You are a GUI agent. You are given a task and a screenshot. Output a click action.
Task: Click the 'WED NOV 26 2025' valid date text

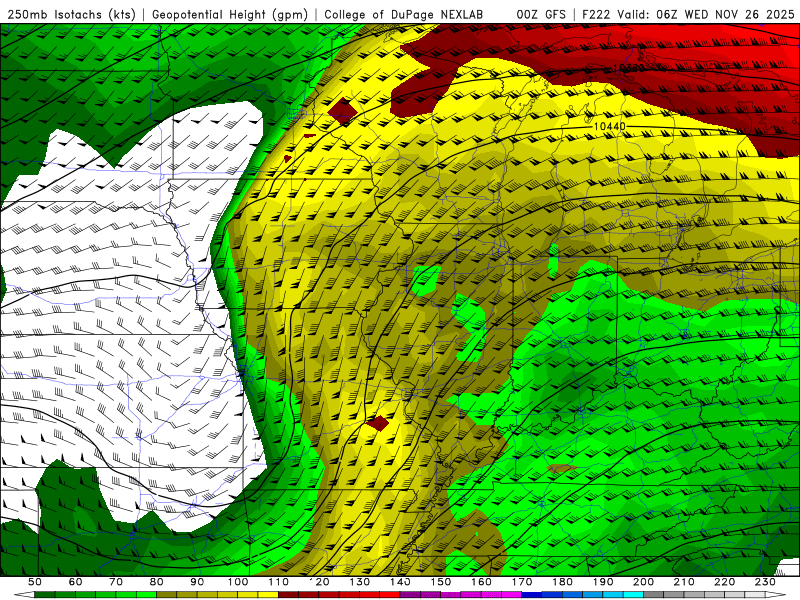pos(739,14)
